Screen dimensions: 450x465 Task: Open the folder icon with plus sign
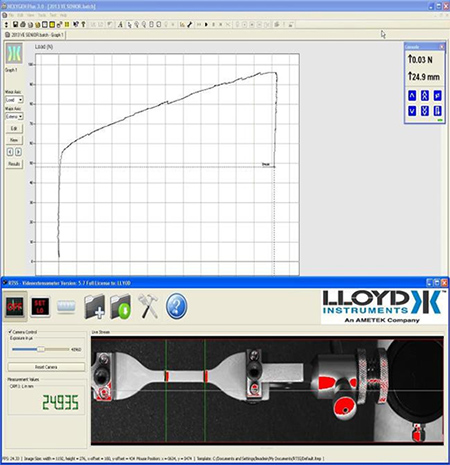(x=94, y=306)
